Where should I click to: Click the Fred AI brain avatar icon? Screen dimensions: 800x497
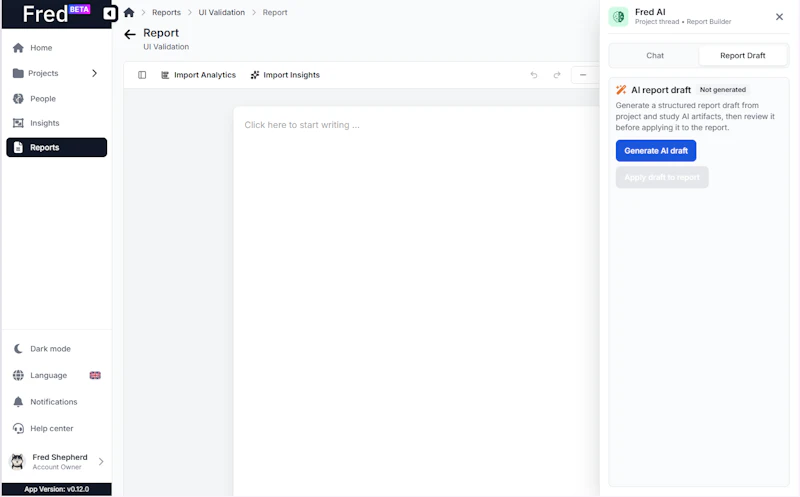click(x=618, y=16)
